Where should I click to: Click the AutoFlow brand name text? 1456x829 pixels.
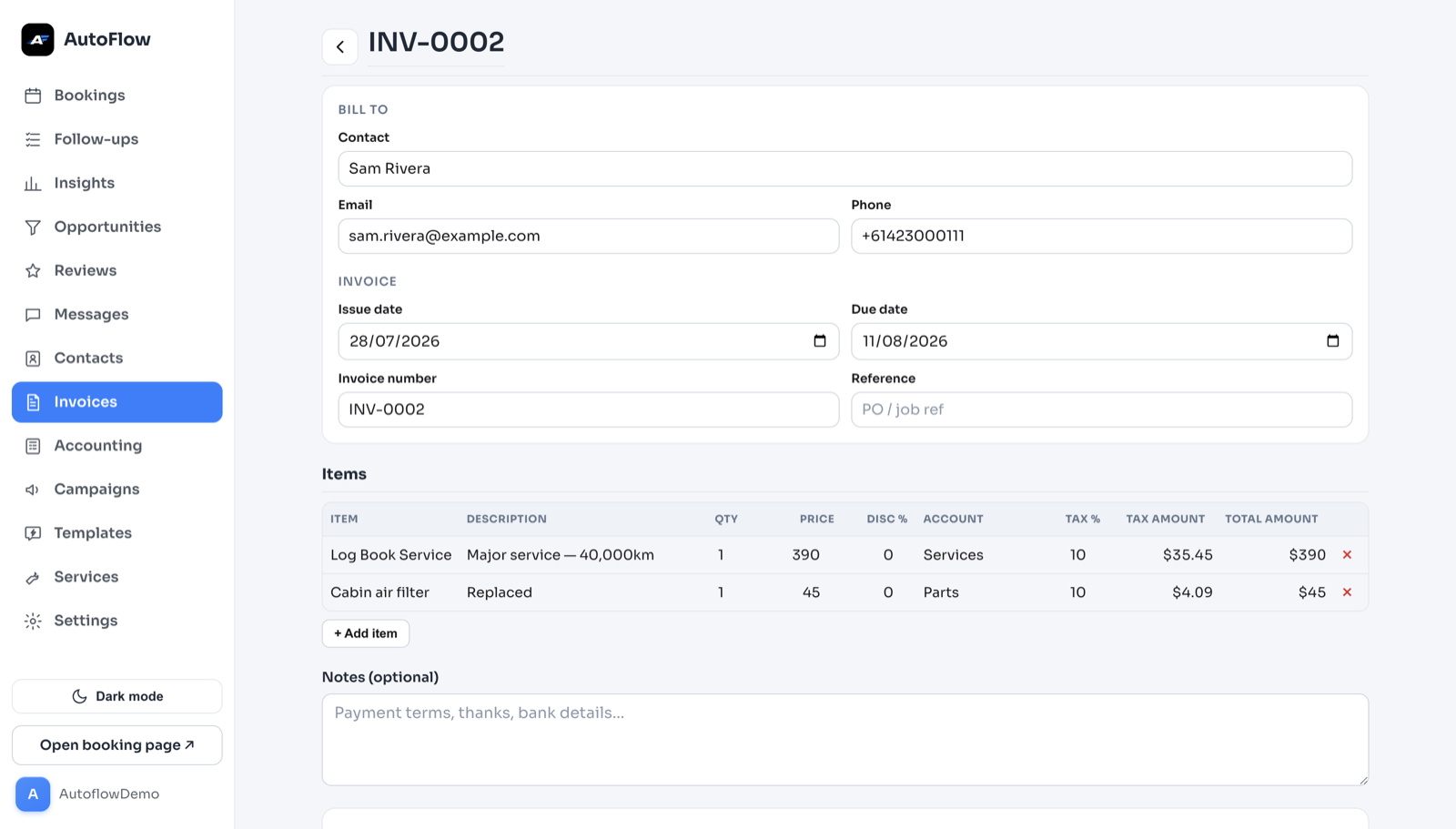pos(107,40)
